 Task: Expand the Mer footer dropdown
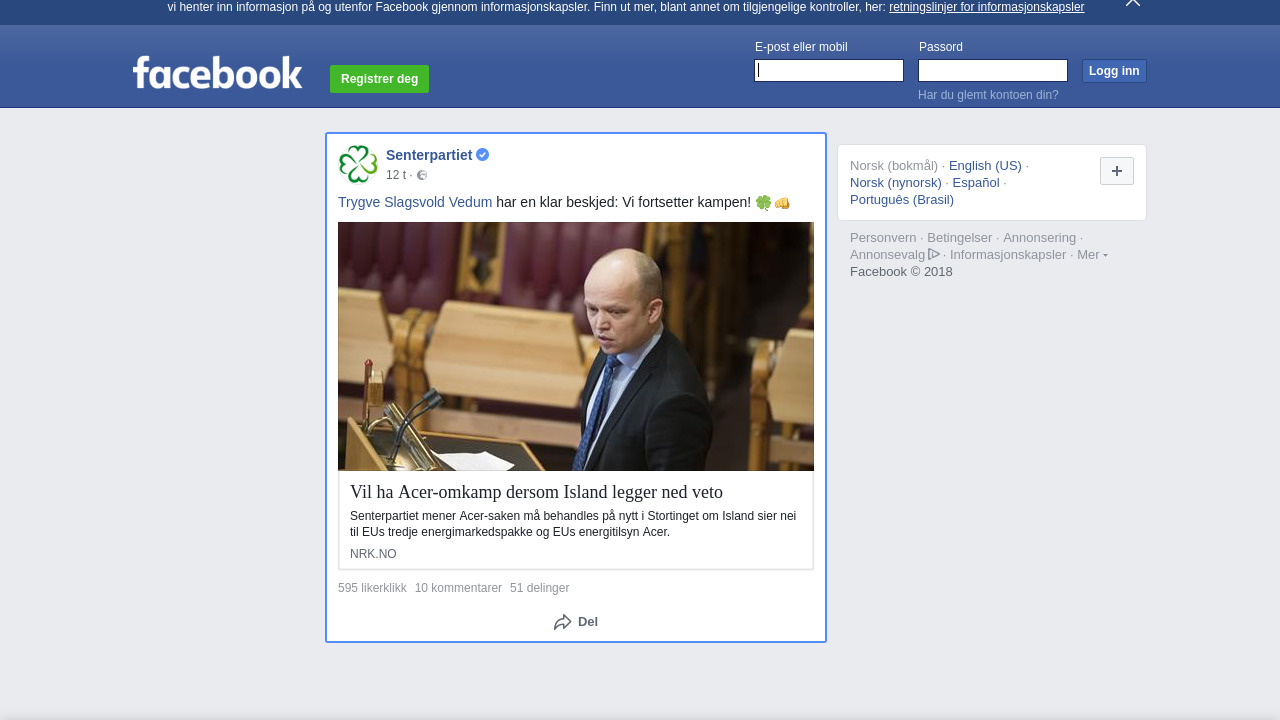pos(1092,255)
